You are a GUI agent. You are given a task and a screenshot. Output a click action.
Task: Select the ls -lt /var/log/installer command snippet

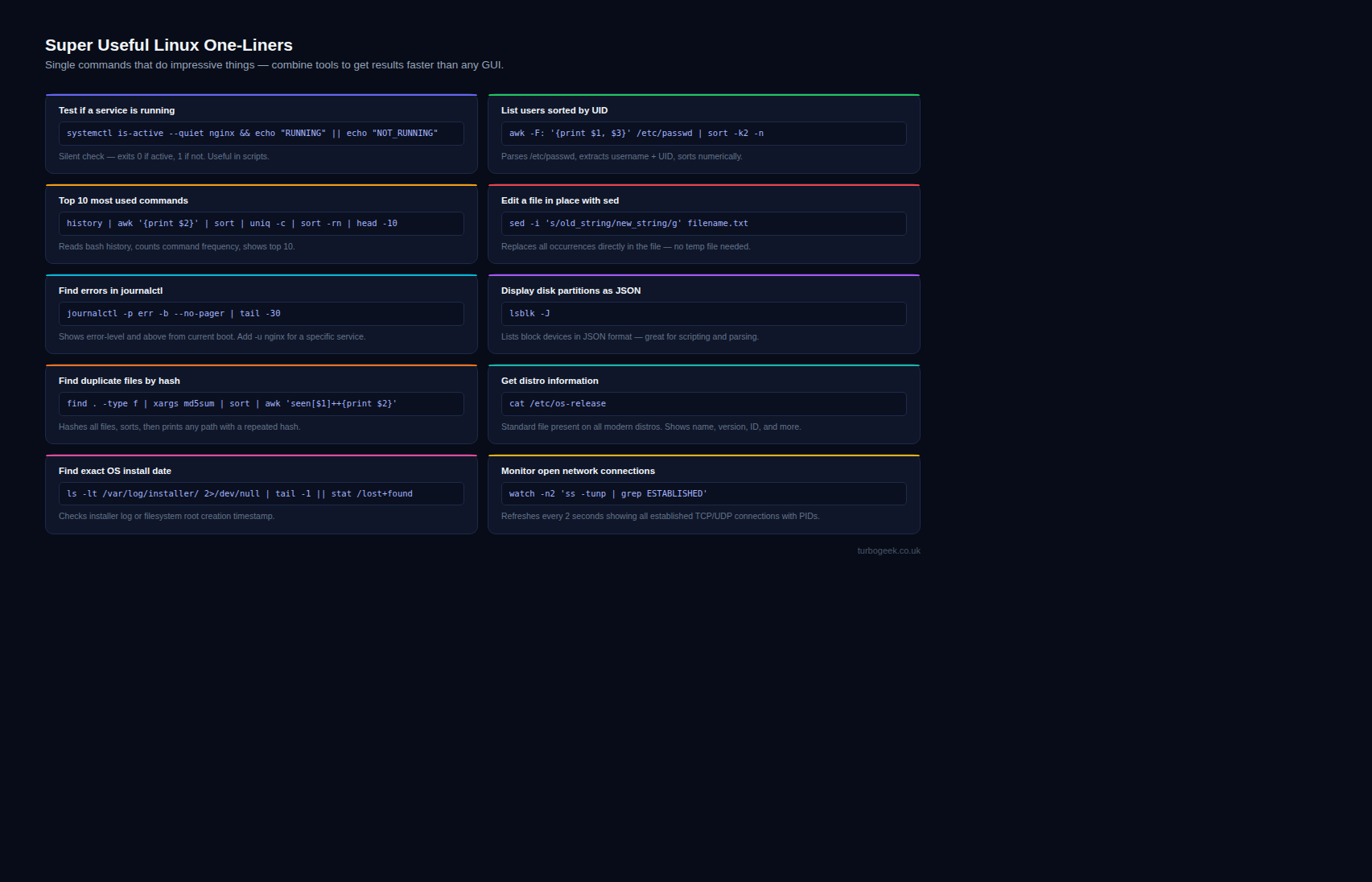point(261,494)
